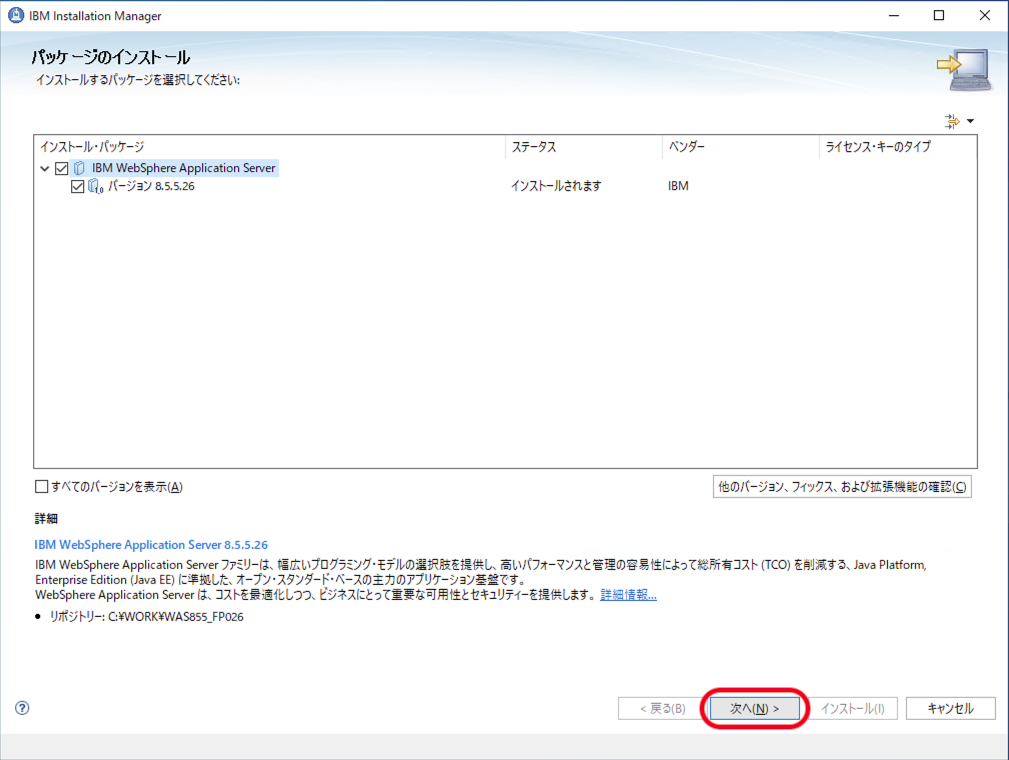Click the WebSphere Application Server package icon
This screenshot has height=760, width=1009.
[x=79, y=168]
